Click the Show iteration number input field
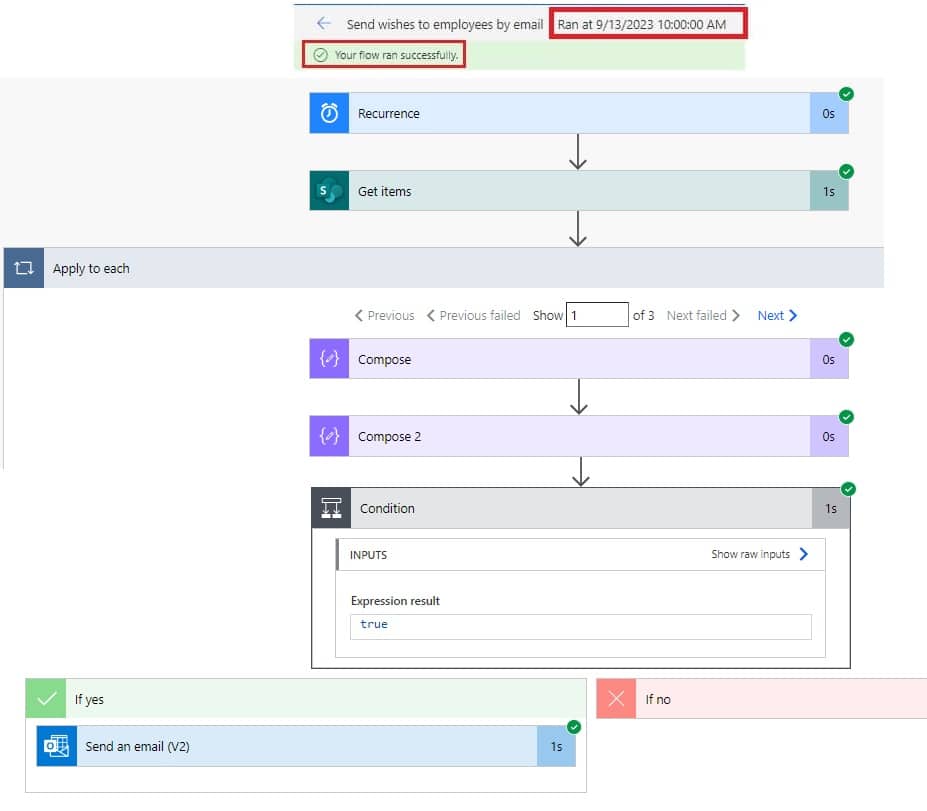The width and height of the screenshot is (927, 811). (597, 314)
